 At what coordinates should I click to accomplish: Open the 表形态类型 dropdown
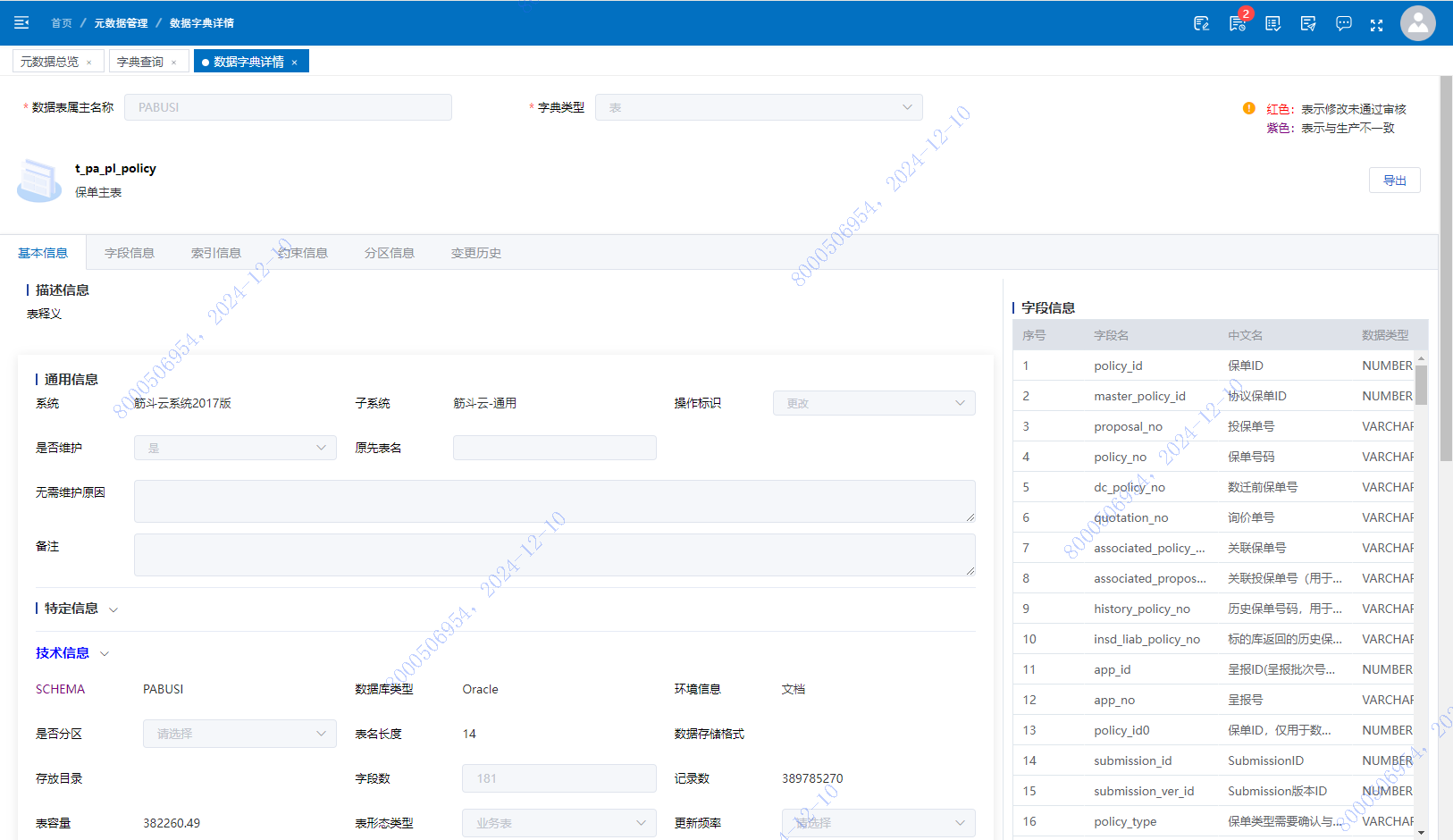559,823
